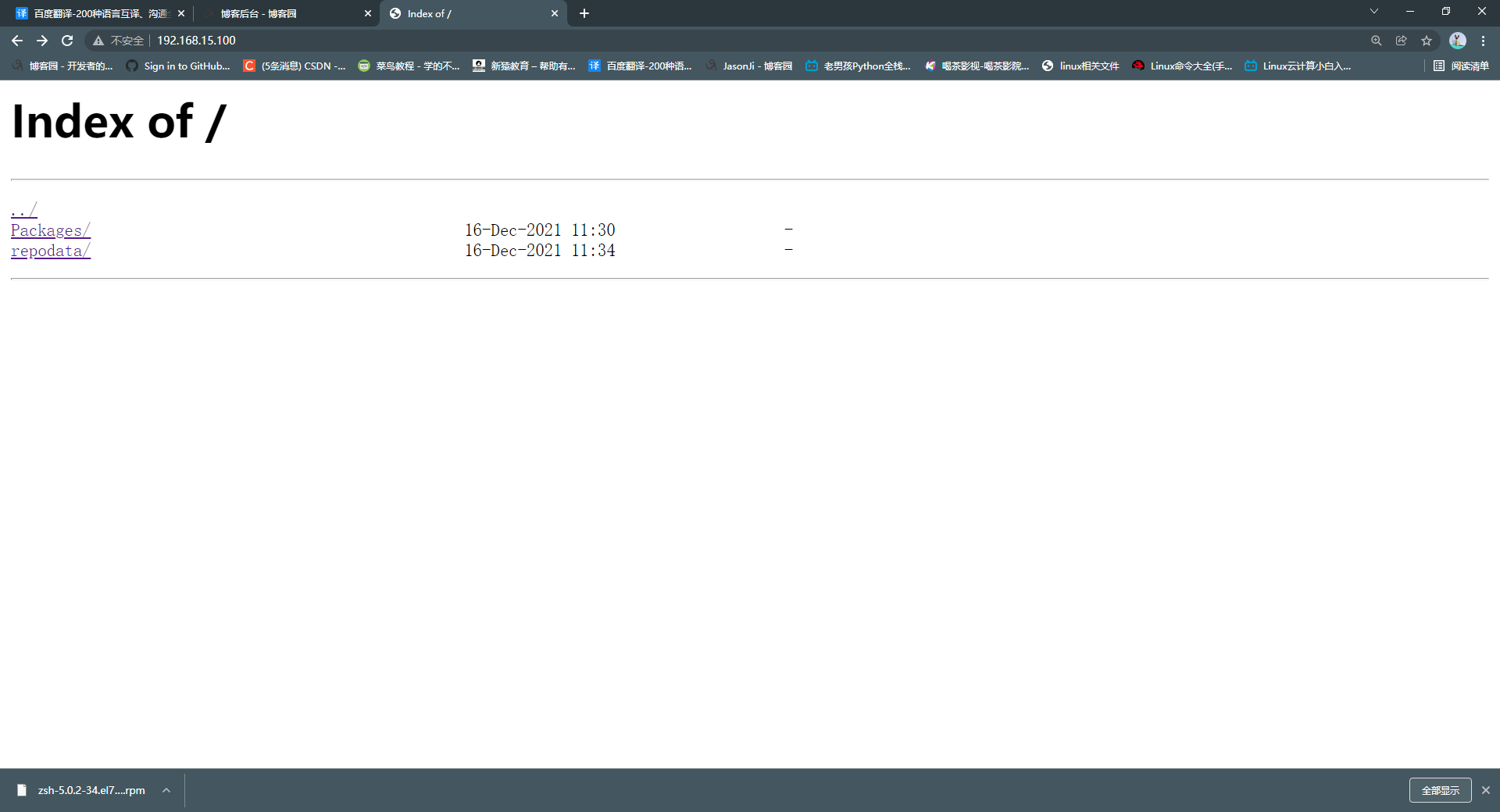This screenshot has width=1500, height=812.
Task: Minimize the Chrome window
Action: pos(1410,11)
